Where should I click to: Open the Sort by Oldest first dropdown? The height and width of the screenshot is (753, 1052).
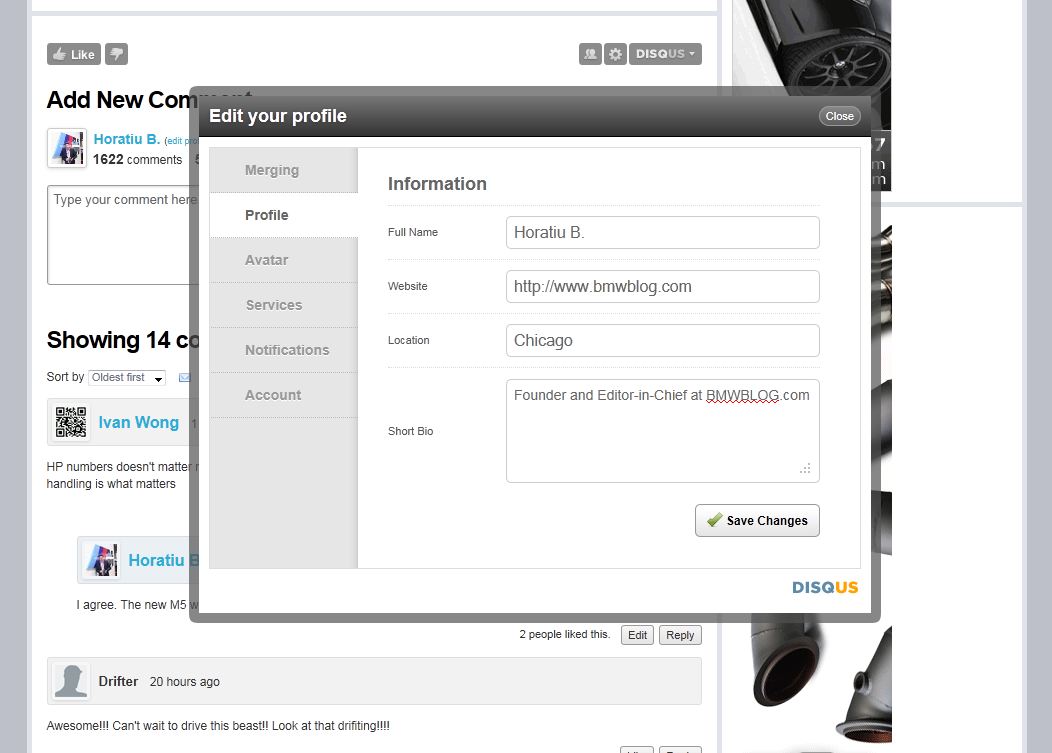127,378
